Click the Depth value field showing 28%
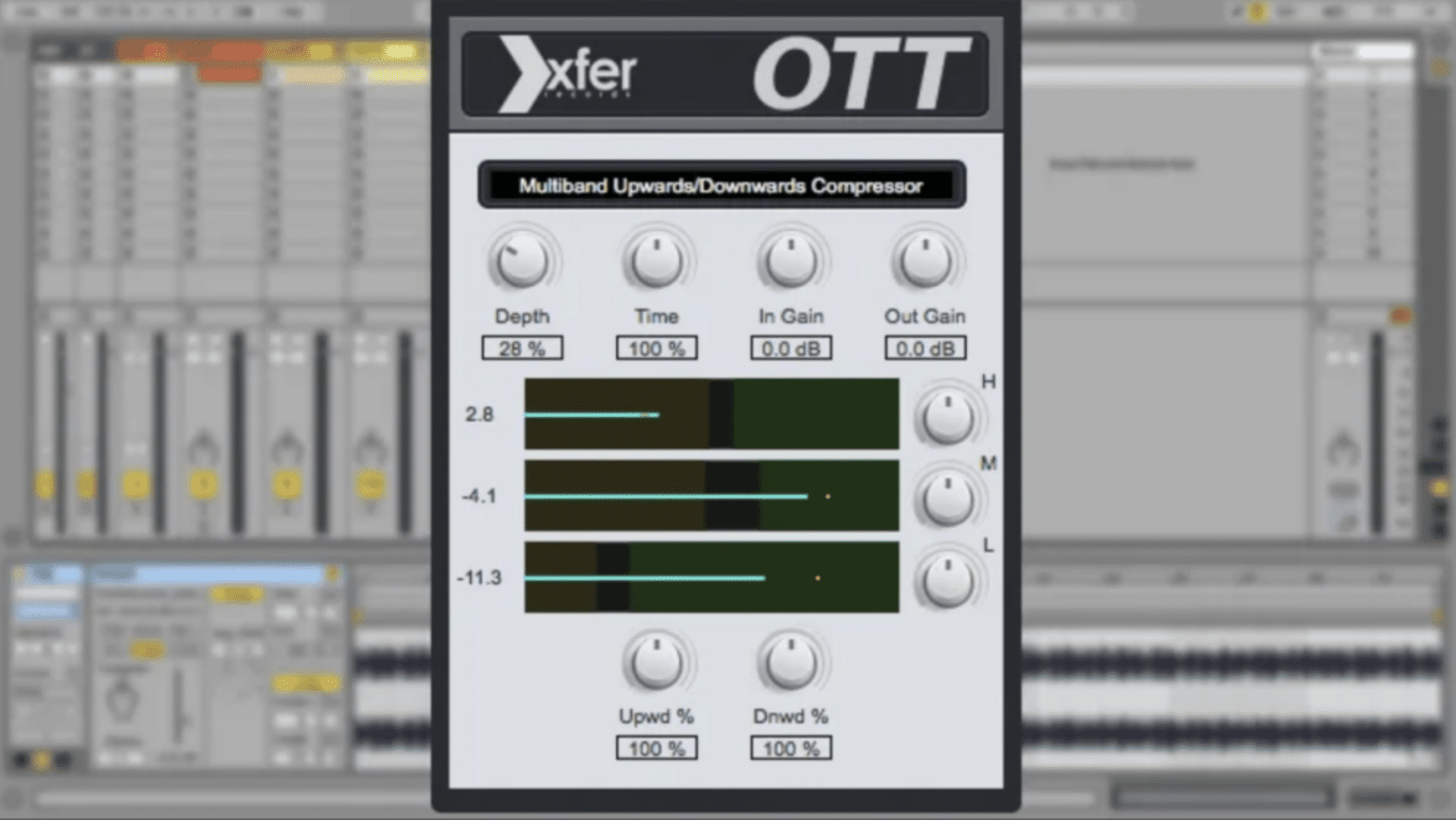1456x820 pixels. [x=522, y=348]
